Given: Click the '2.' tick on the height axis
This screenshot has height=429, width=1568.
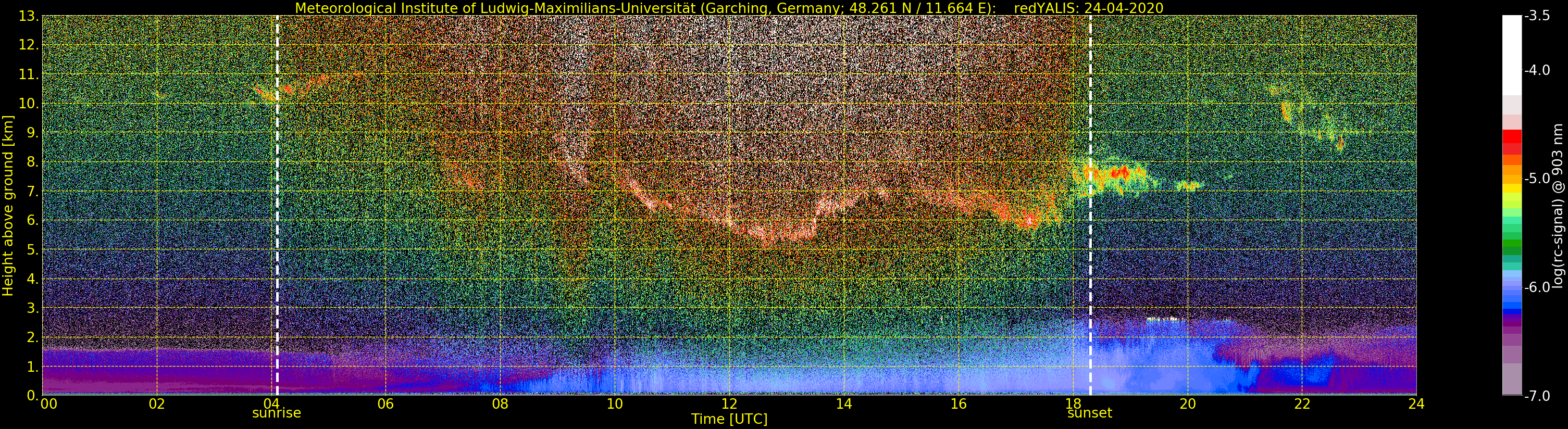Looking at the screenshot, I should click(32, 337).
